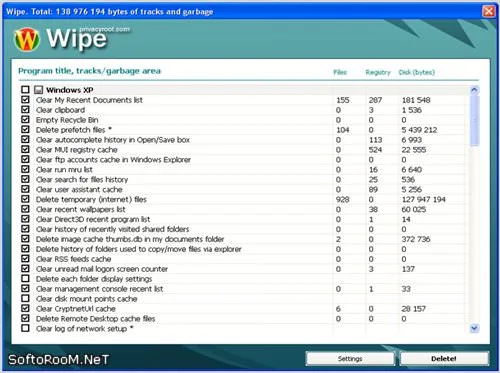Viewport: 500px width, 373px height.
Task: Uncheck Clear run mru list checkbox
Action: click(x=25, y=169)
